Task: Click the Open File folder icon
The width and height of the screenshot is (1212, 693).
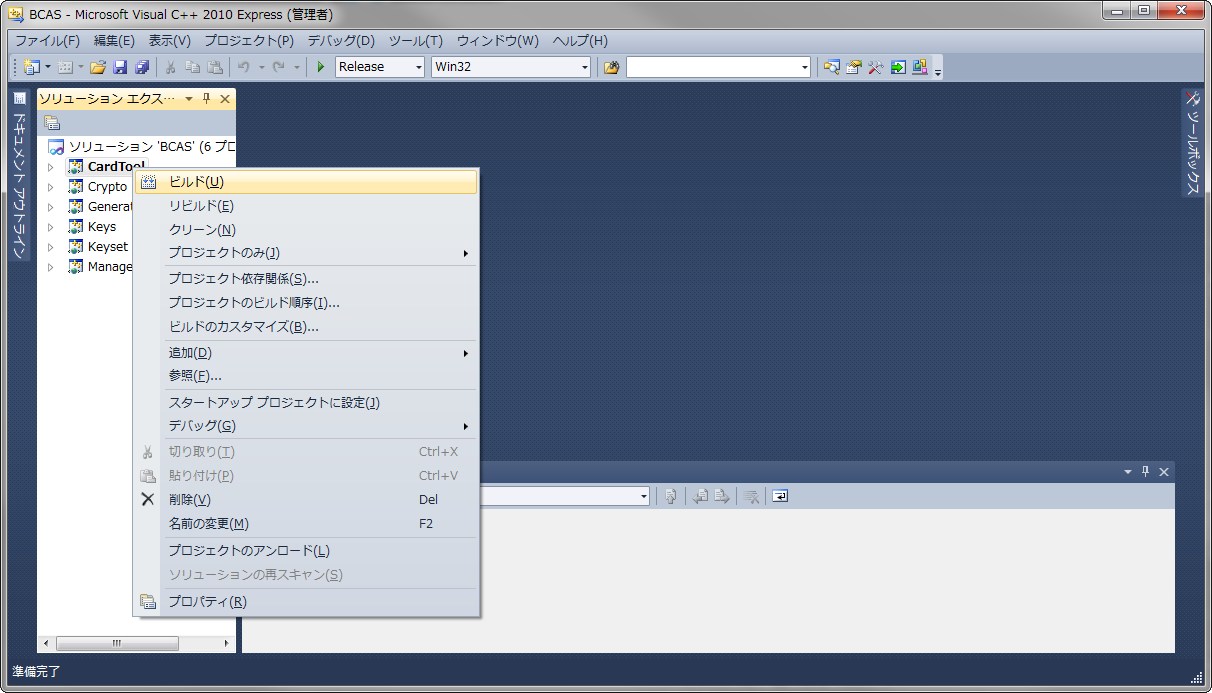Action: coord(97,67)
